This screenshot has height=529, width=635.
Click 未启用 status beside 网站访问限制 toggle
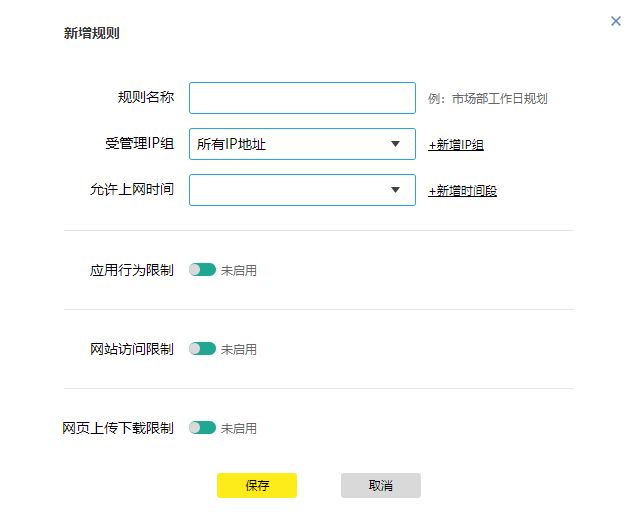click(x=239, y=349)
